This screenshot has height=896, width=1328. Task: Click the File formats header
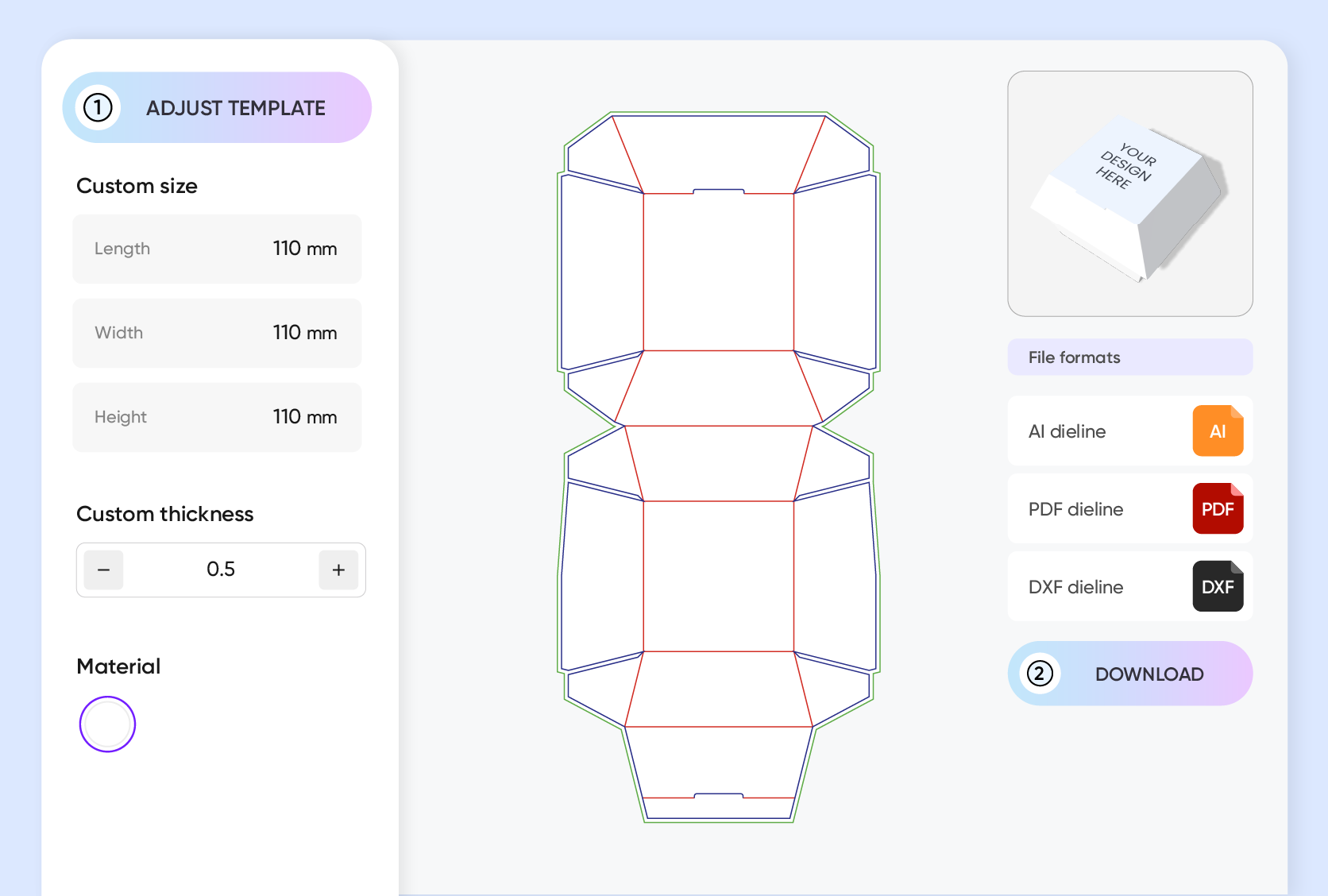(1129, 357)
